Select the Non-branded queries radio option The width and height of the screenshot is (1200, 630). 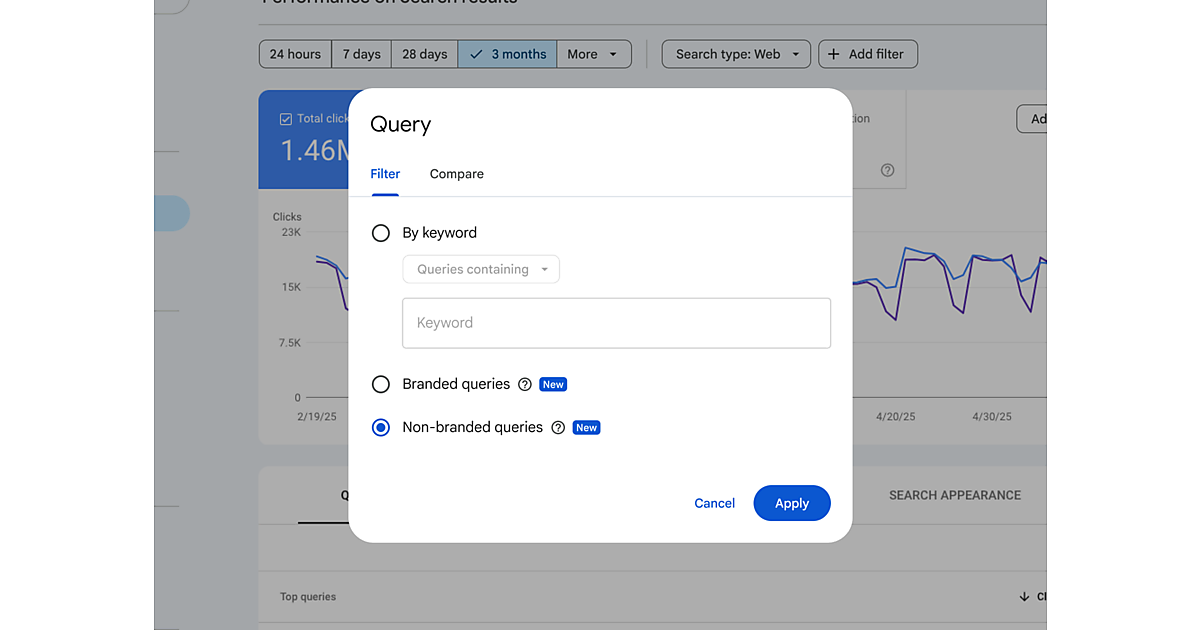point(381,428)
